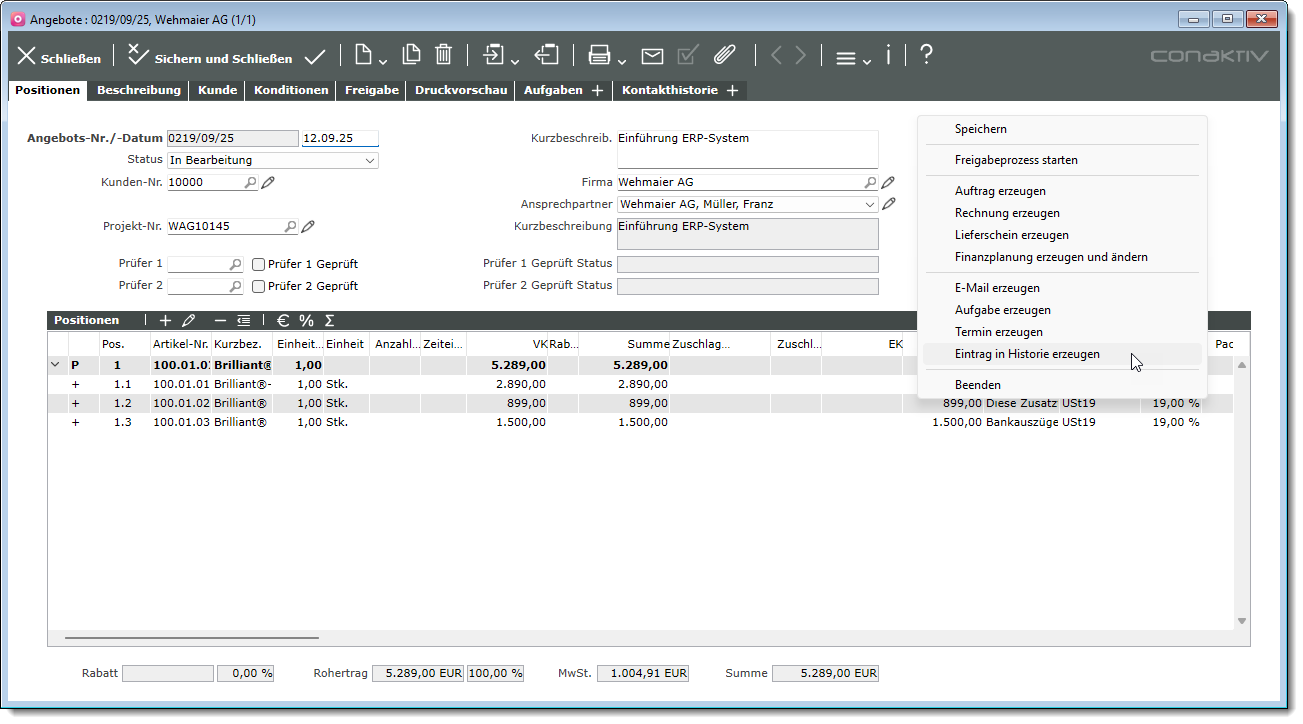Click the Schließen button
Viewport: 1303px width, 724px height.
pyautogui.click(x=59, y=57)
